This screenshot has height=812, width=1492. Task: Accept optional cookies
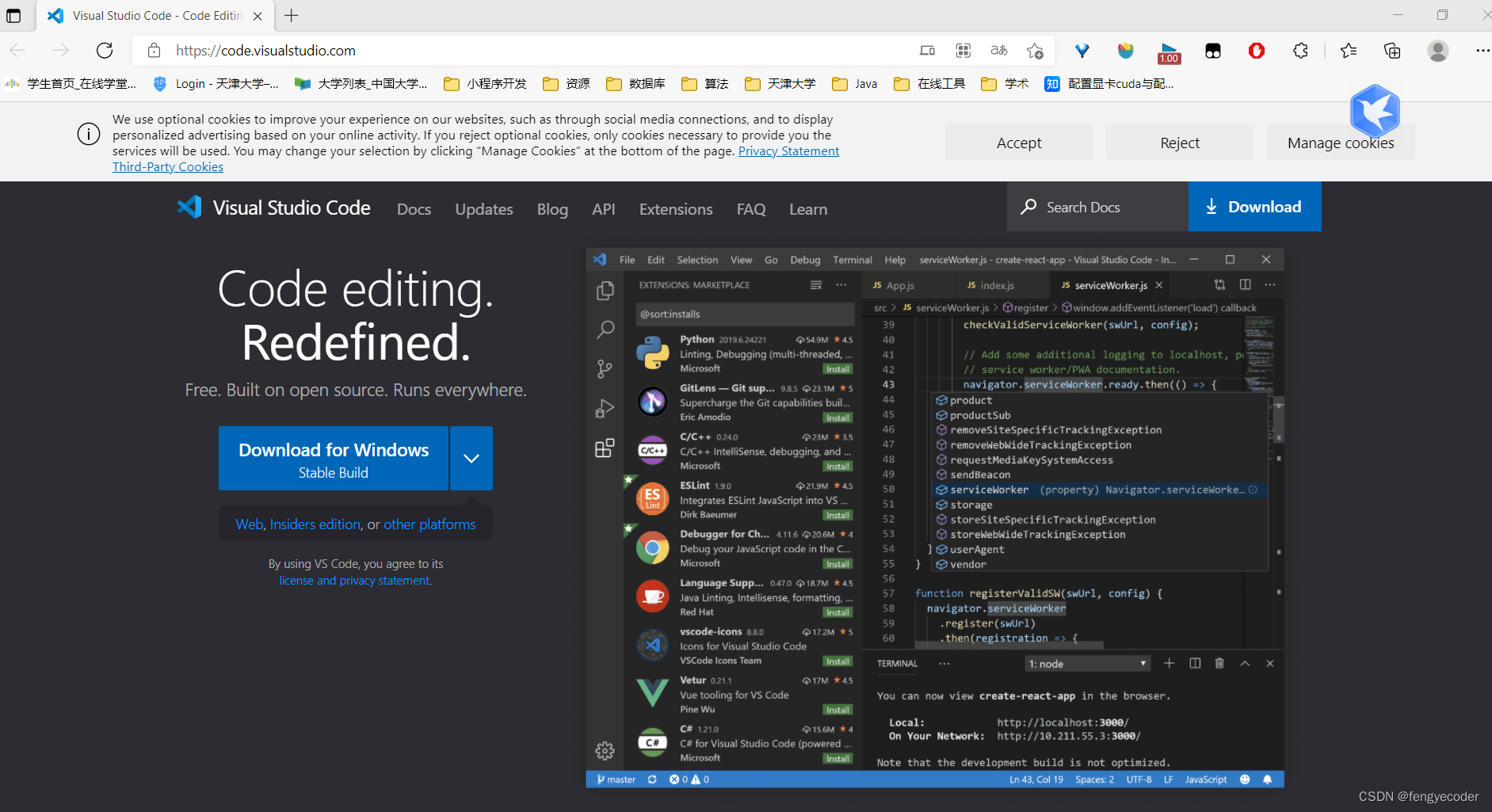click(1019, 143)
